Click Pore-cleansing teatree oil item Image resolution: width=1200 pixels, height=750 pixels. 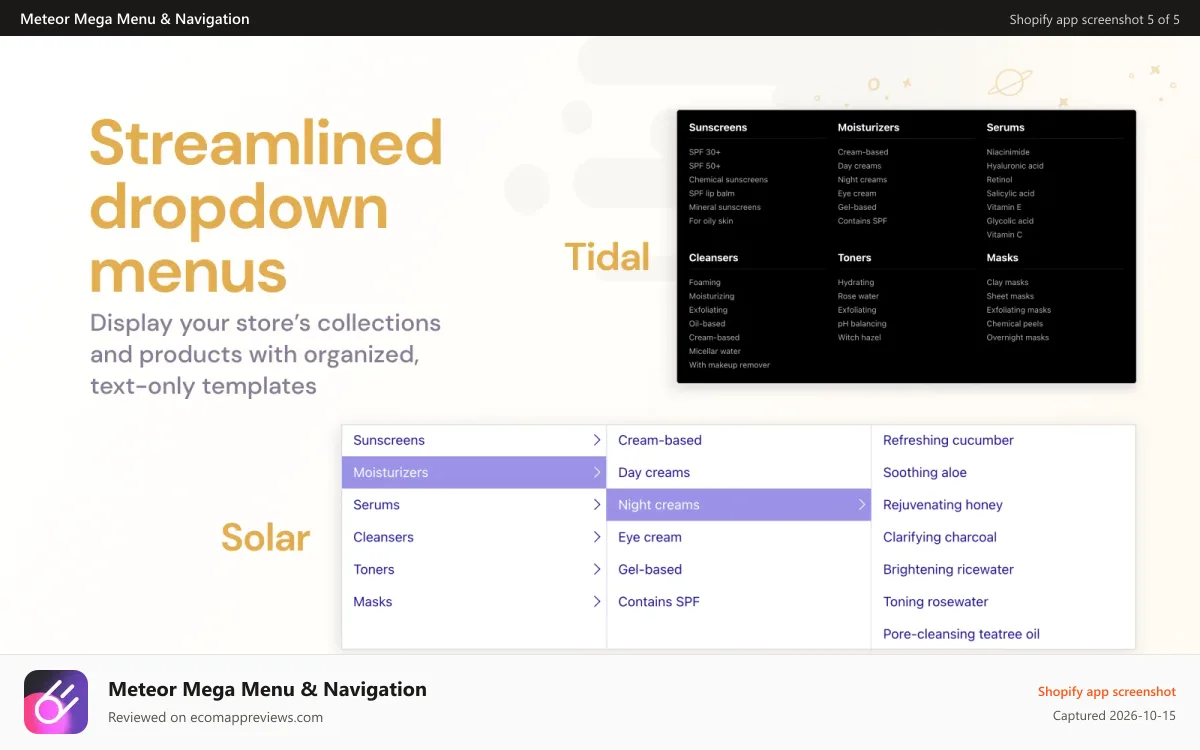coord(961,634)
